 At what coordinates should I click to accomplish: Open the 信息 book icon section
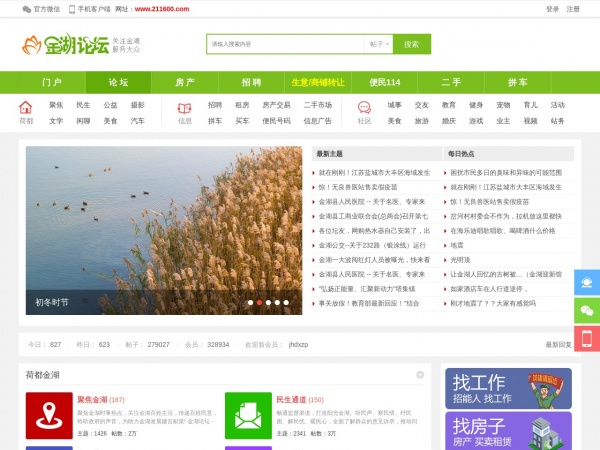tap(185, 108)
